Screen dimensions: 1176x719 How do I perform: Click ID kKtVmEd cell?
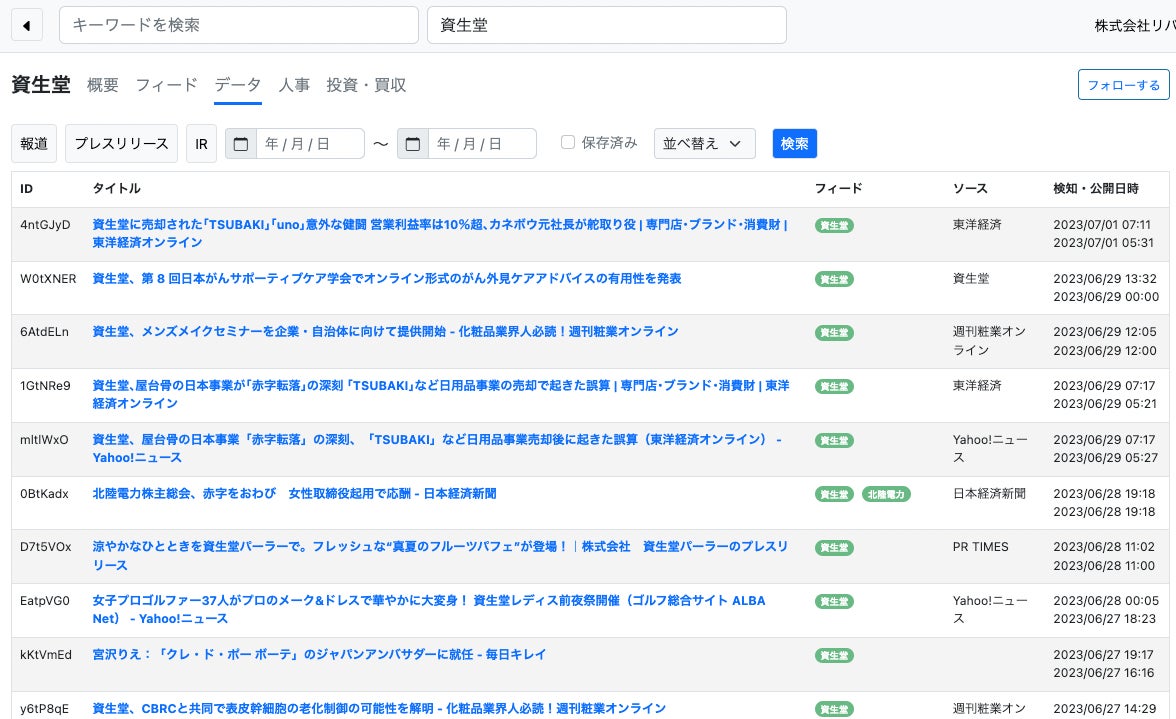[46, 655]
